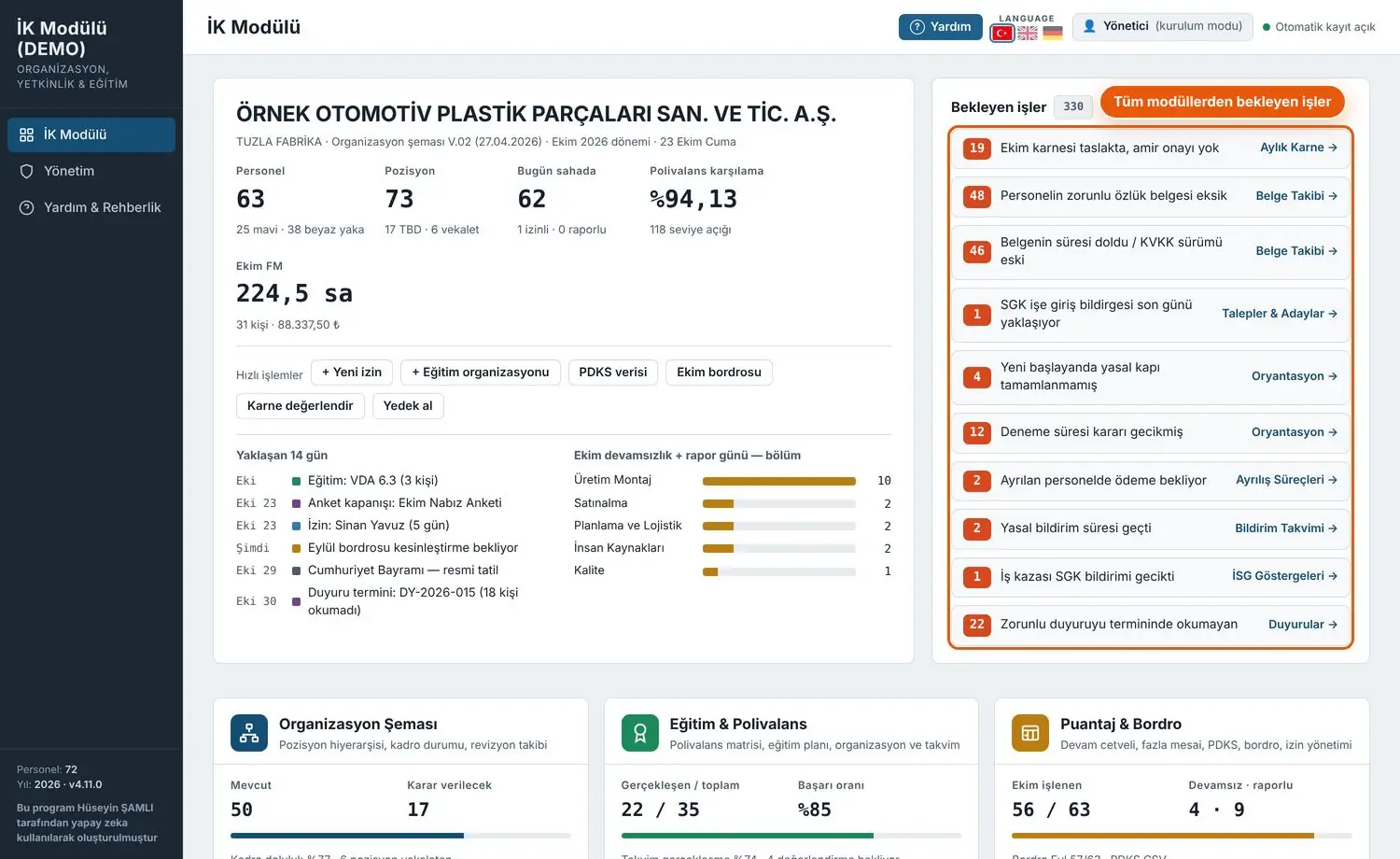Select 'İzin: Sinan Yavuz (5 gün)' entry
This screenshot has width=1400, height=859.
click(379, 526)
